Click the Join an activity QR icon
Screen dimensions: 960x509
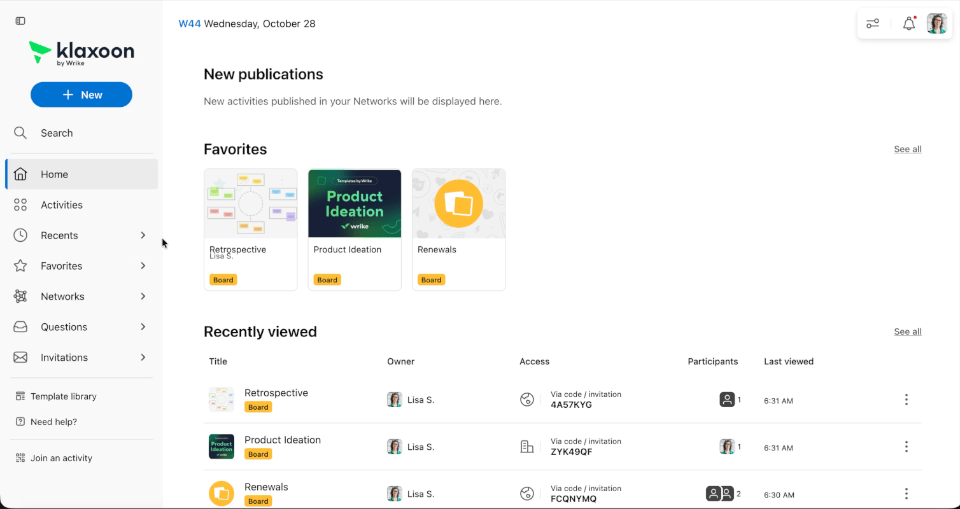[x=20, y=458]
